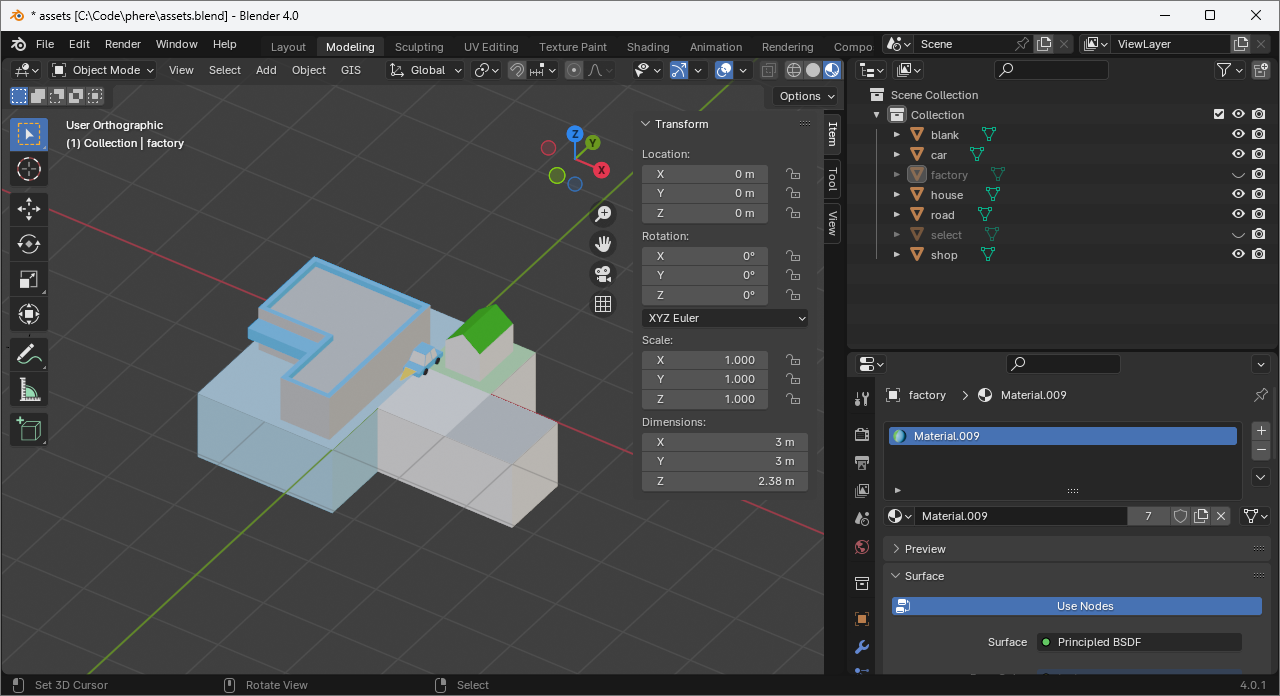Open the Output properties tab icon
1280x696 pixels.
click(862, 462)
